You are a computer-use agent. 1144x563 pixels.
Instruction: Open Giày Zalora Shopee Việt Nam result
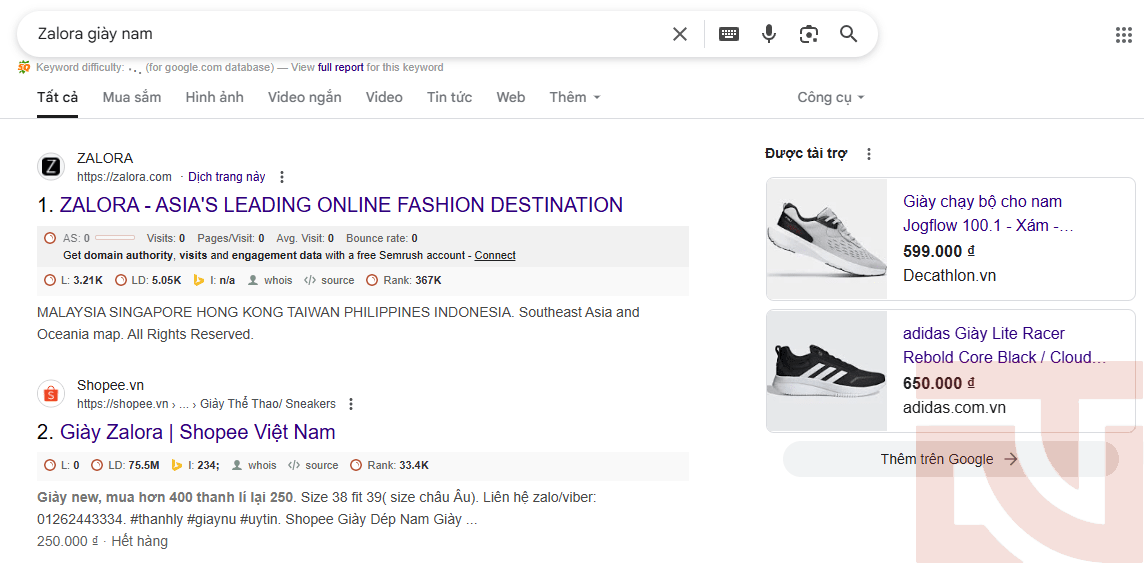197,432
